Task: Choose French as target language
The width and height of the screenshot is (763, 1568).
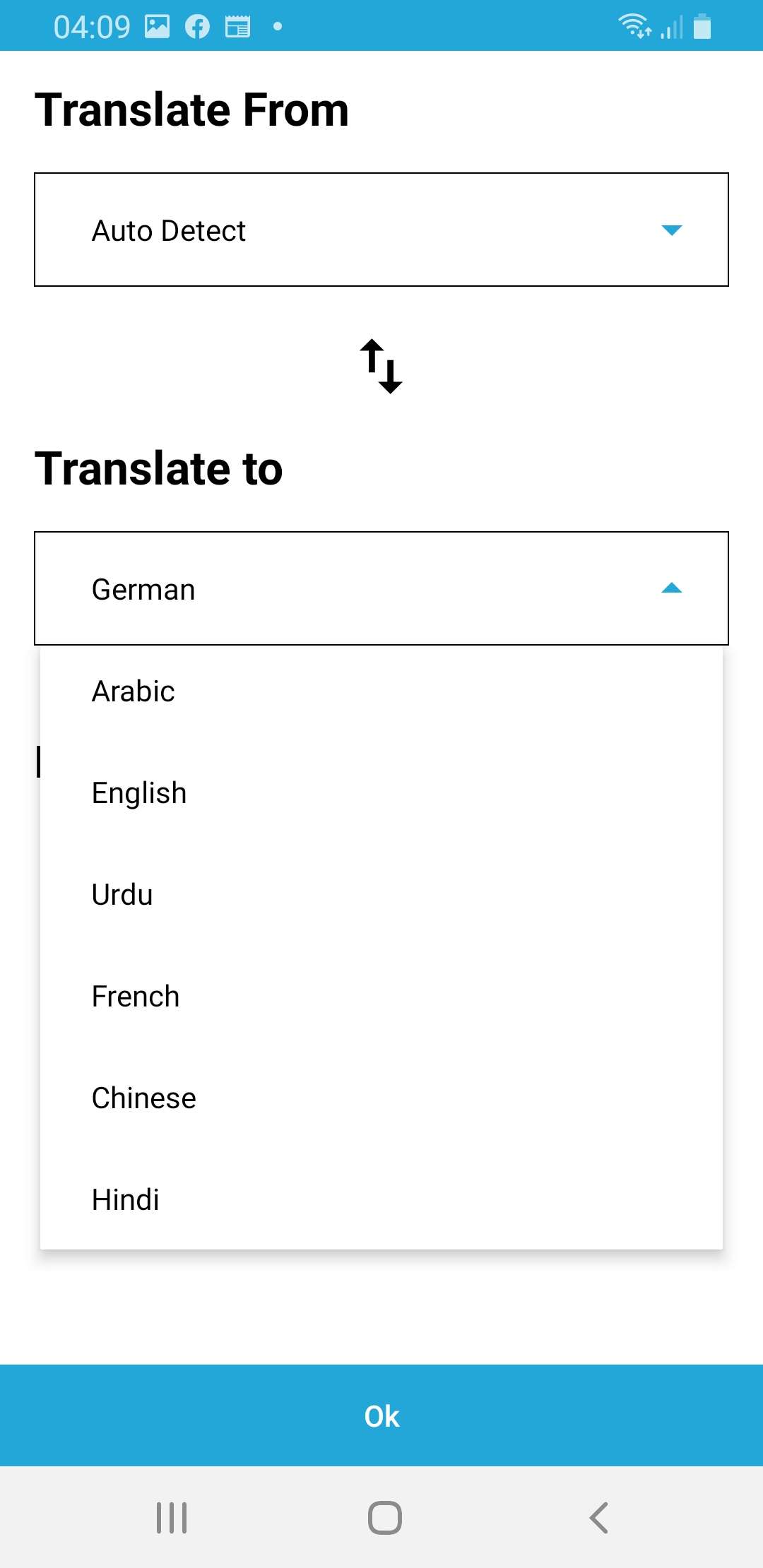Action: (x=381, y=996)
